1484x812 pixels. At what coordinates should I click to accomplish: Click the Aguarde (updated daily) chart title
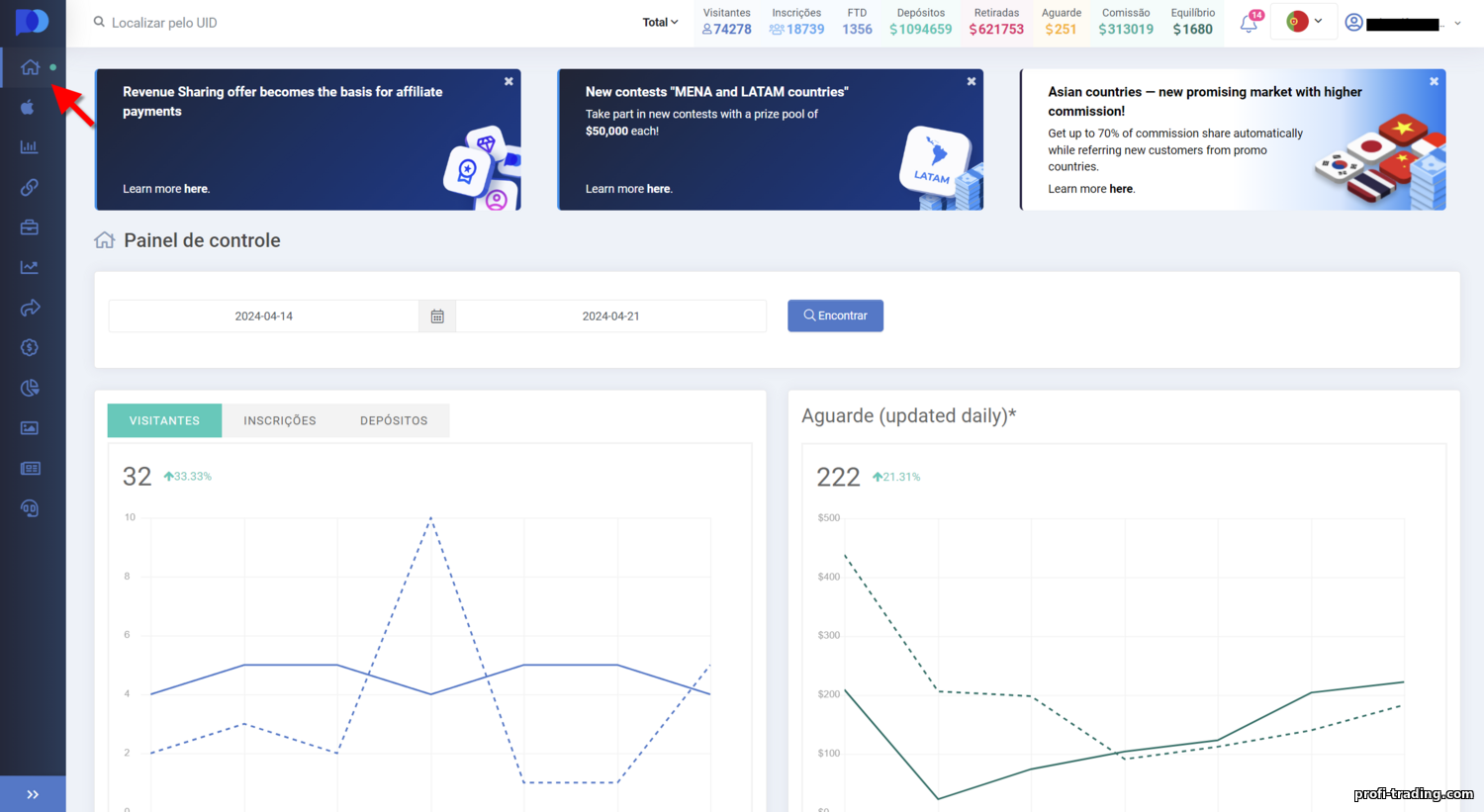pos(908,415)
